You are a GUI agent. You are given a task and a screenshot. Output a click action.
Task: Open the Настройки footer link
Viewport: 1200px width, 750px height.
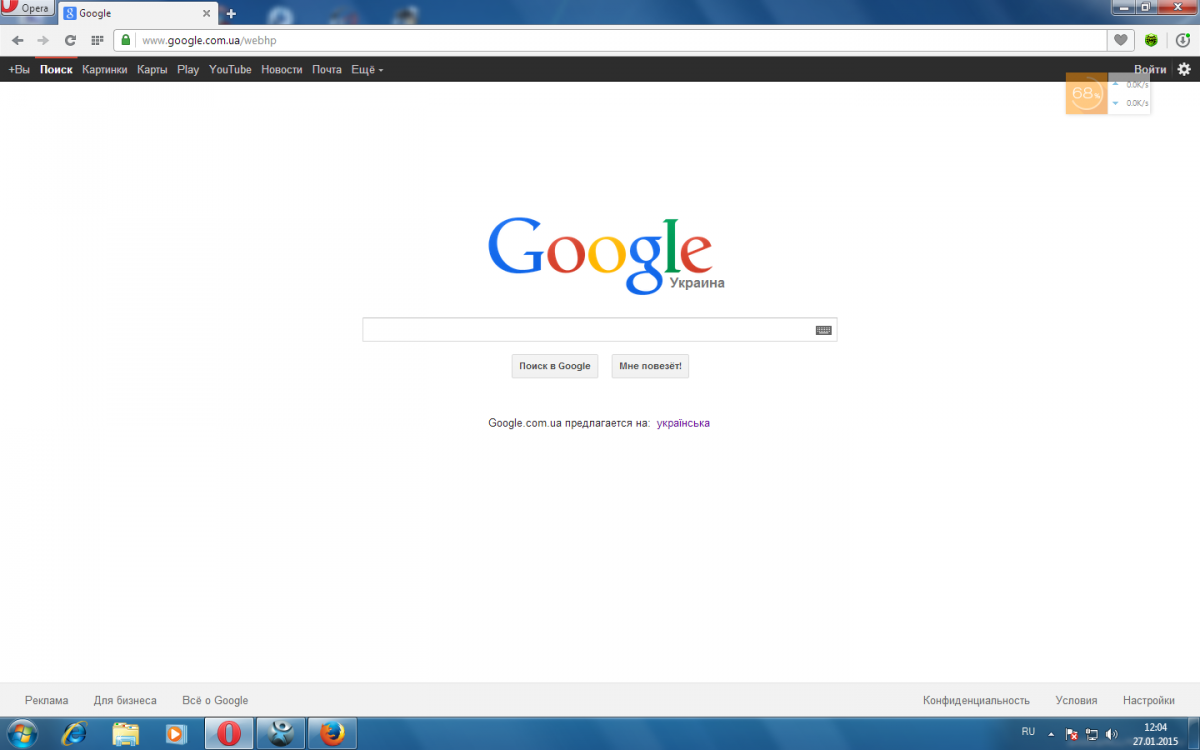tap(1148, 700)
